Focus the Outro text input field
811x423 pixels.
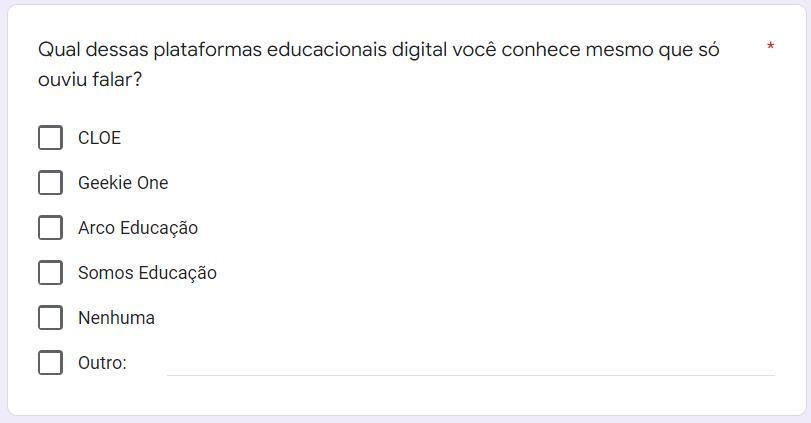(470, 363)
